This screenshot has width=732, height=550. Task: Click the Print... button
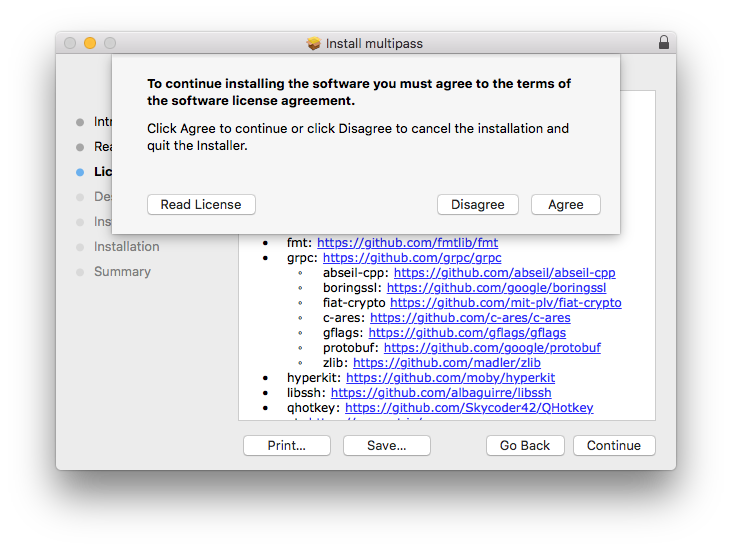coord(287,445)
